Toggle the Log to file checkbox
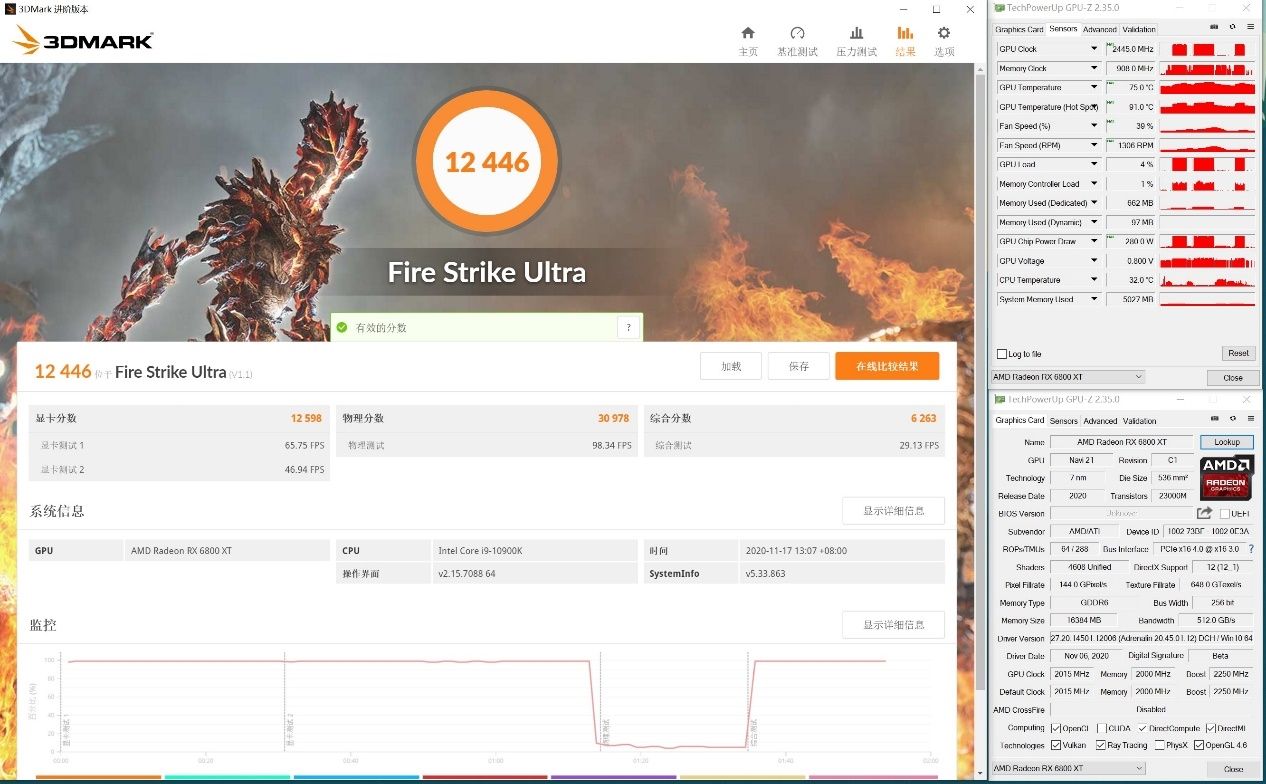Screen dimensions: 1266x784 (1002, 354)
